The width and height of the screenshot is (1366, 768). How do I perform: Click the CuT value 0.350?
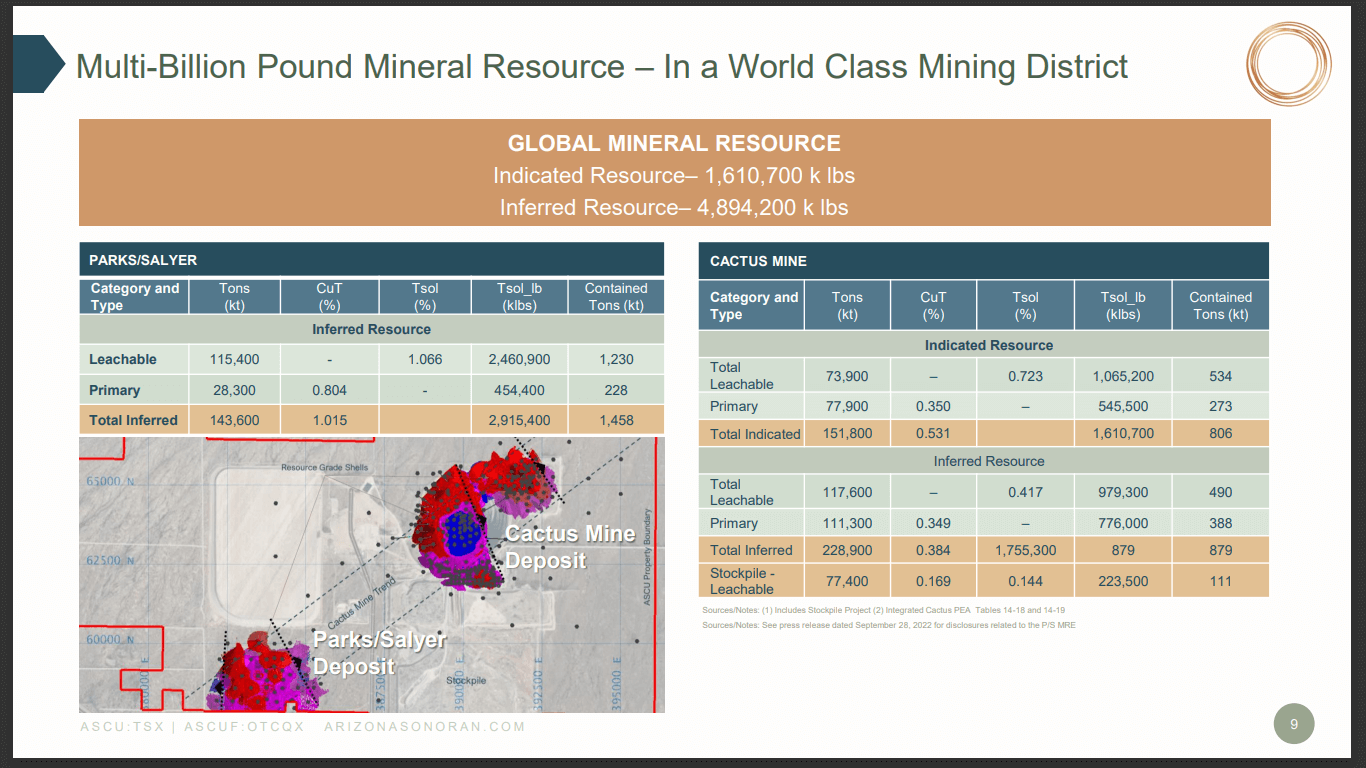(x=933, y=407)
